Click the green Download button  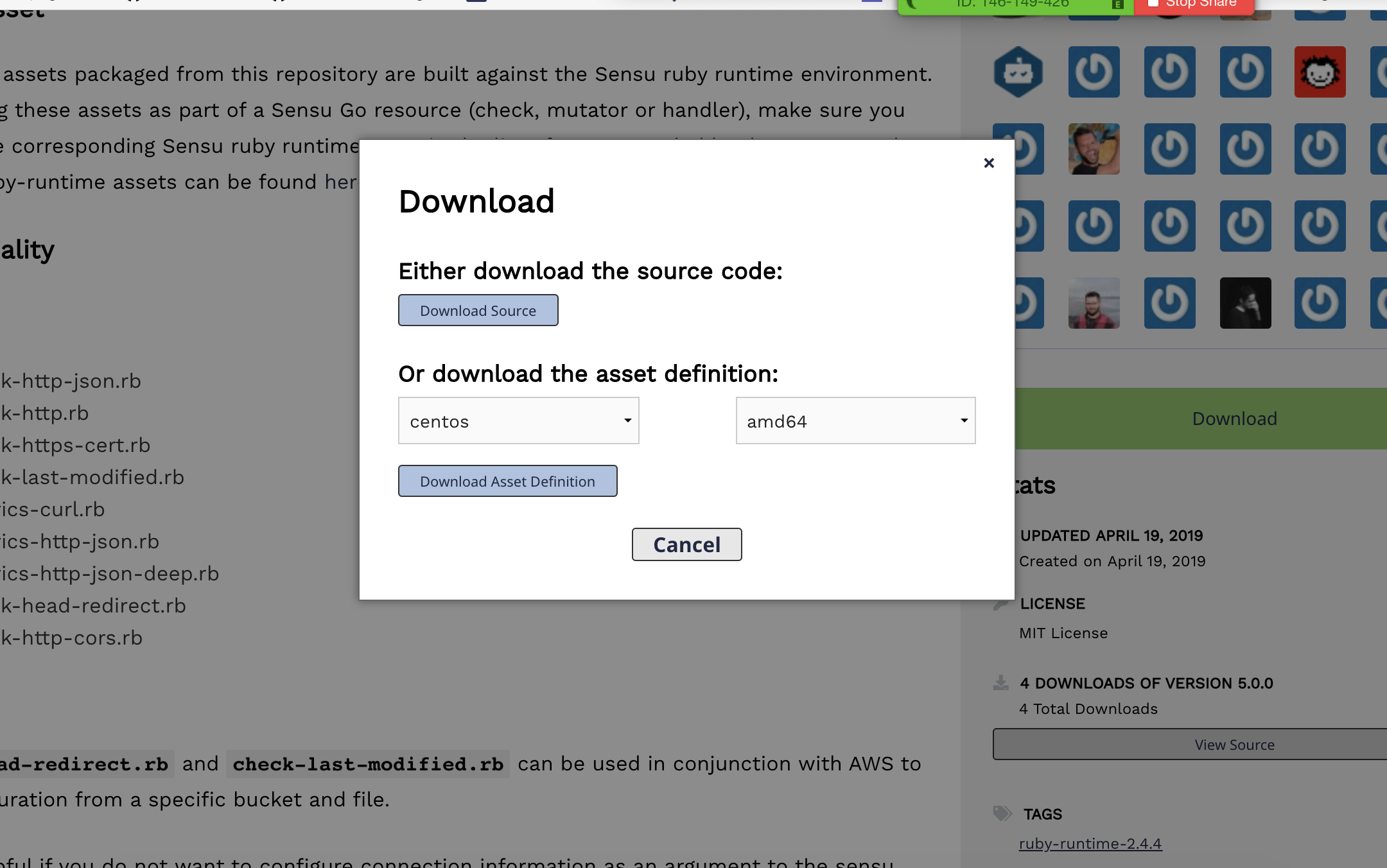(1233, 419)
